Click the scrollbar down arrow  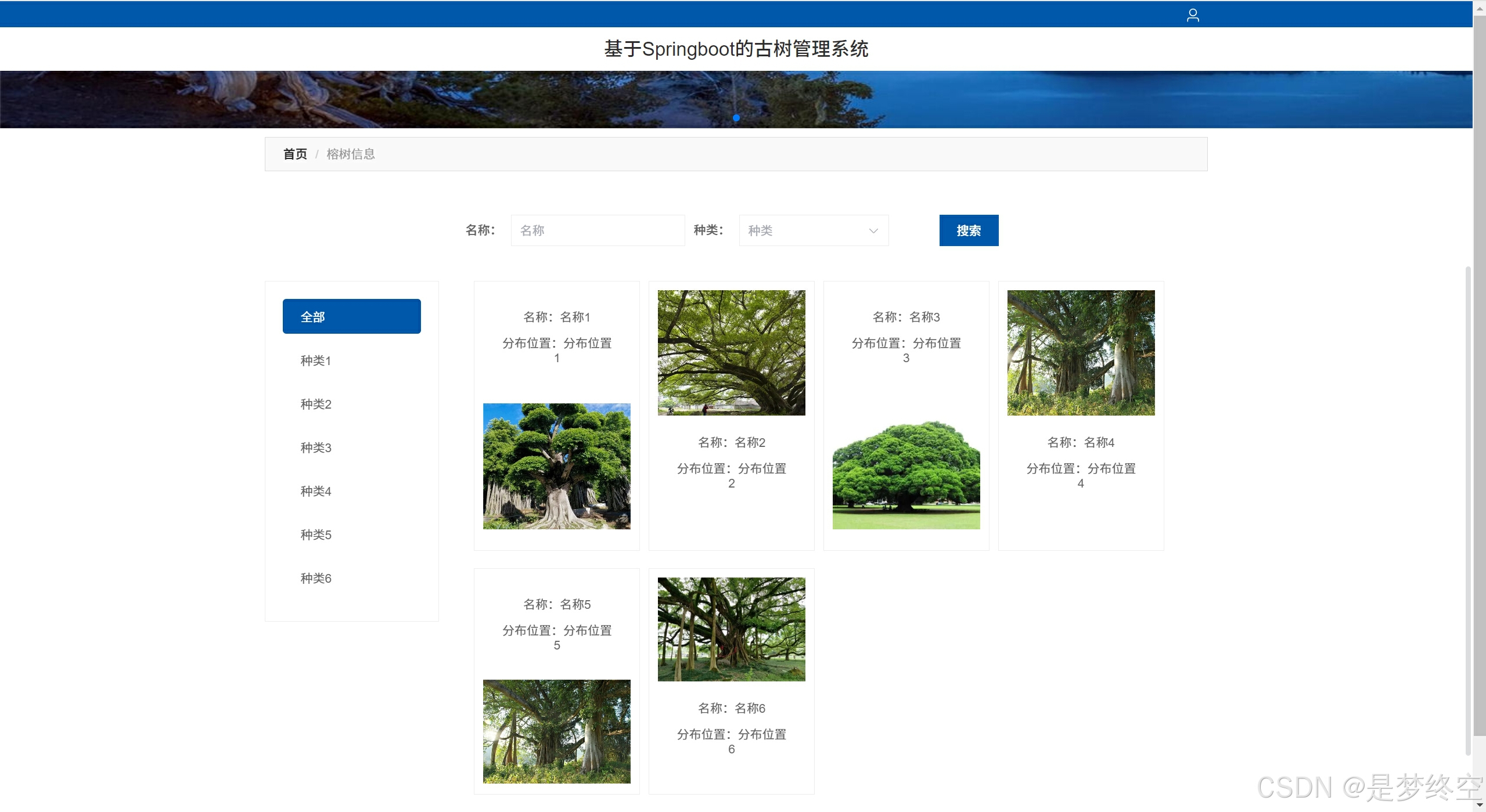click(x=1480, y=806)
